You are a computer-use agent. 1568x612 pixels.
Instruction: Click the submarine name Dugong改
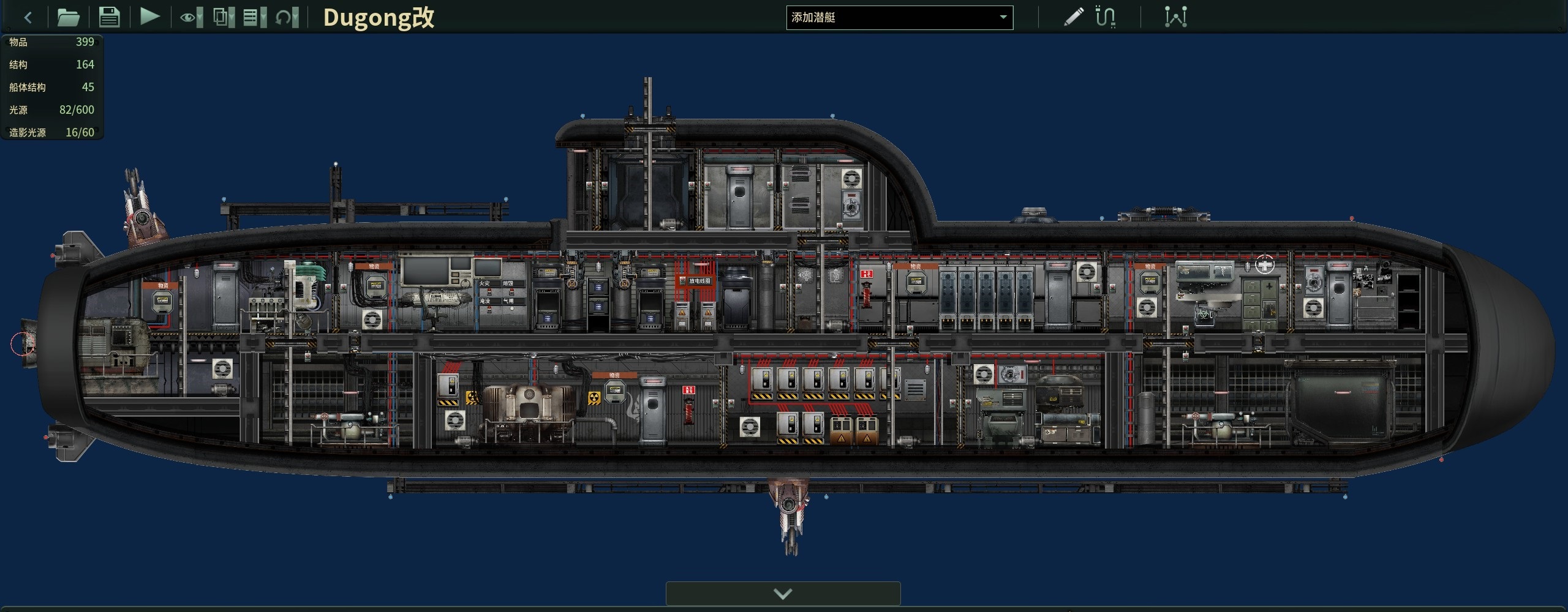379,17
